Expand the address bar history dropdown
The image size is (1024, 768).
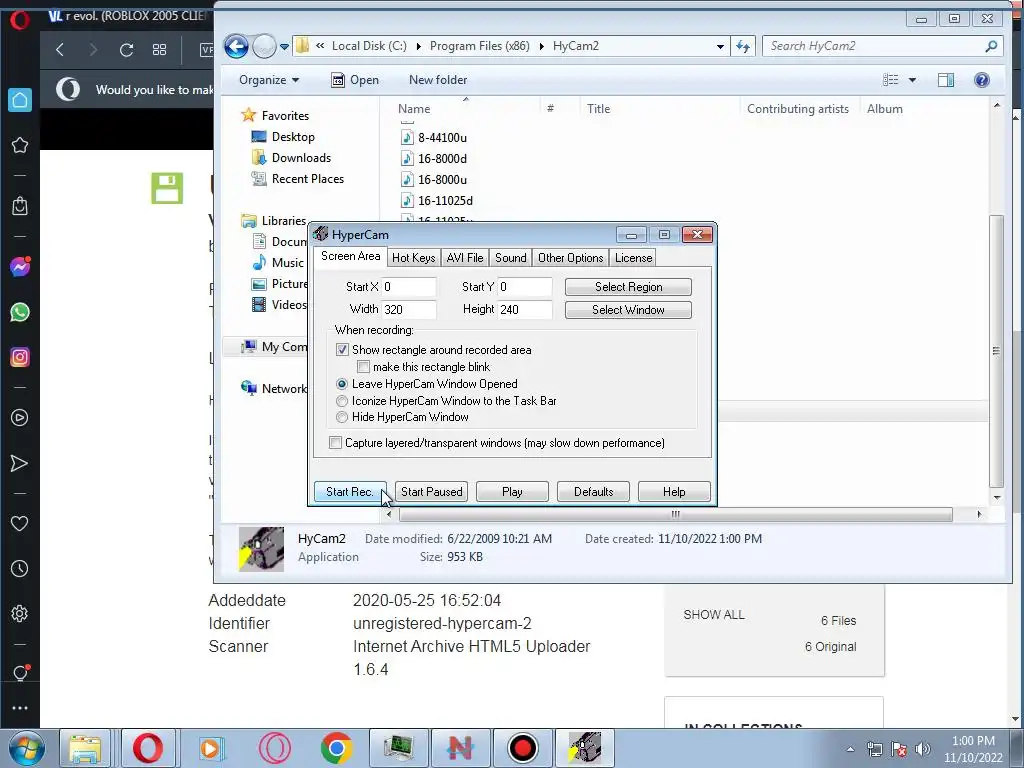click(720, 46)
